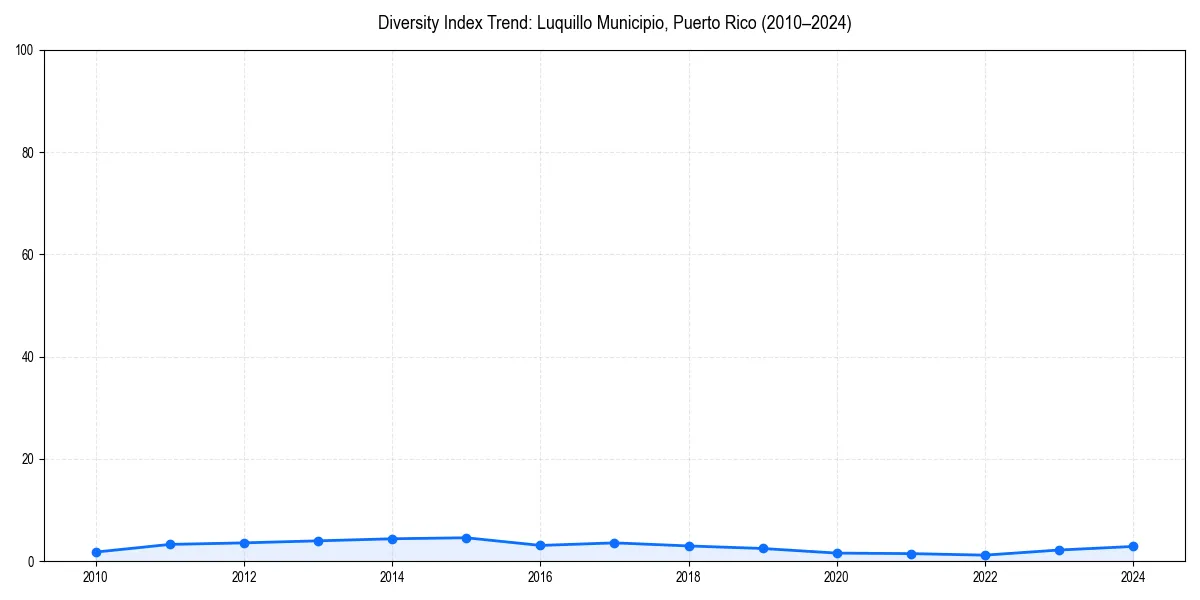
Task: Select the 2011 data point marker
Action: coord(170,544)
